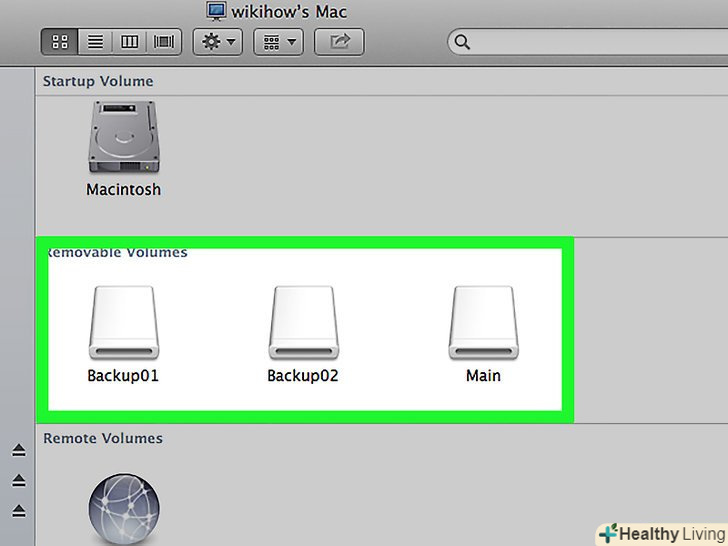Switch to column view
The image size is (728, 546).
coord(130,42)
